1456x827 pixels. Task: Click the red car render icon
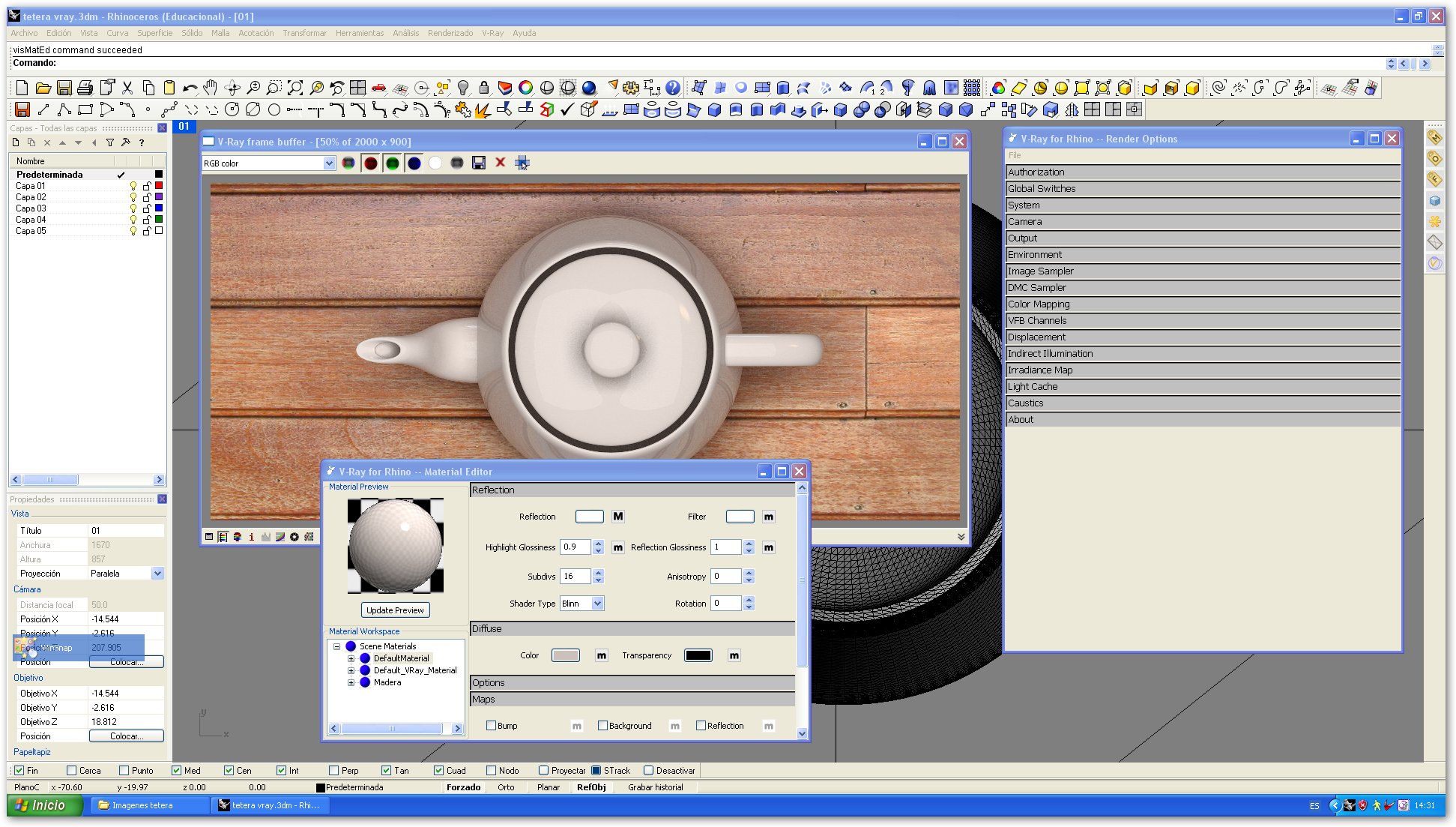point(379,88)
